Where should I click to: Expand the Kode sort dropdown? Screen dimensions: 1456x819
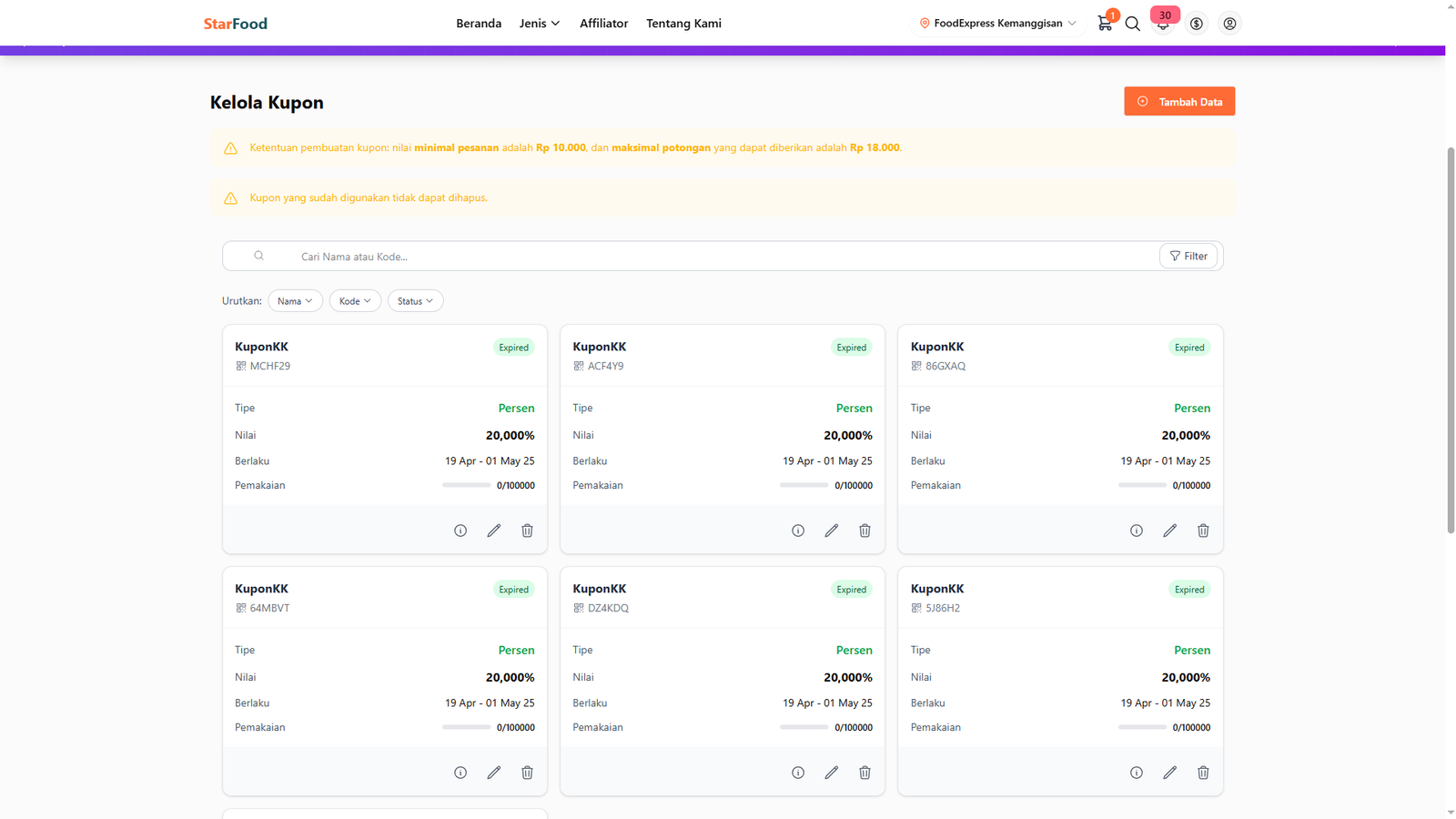(355, 301)
